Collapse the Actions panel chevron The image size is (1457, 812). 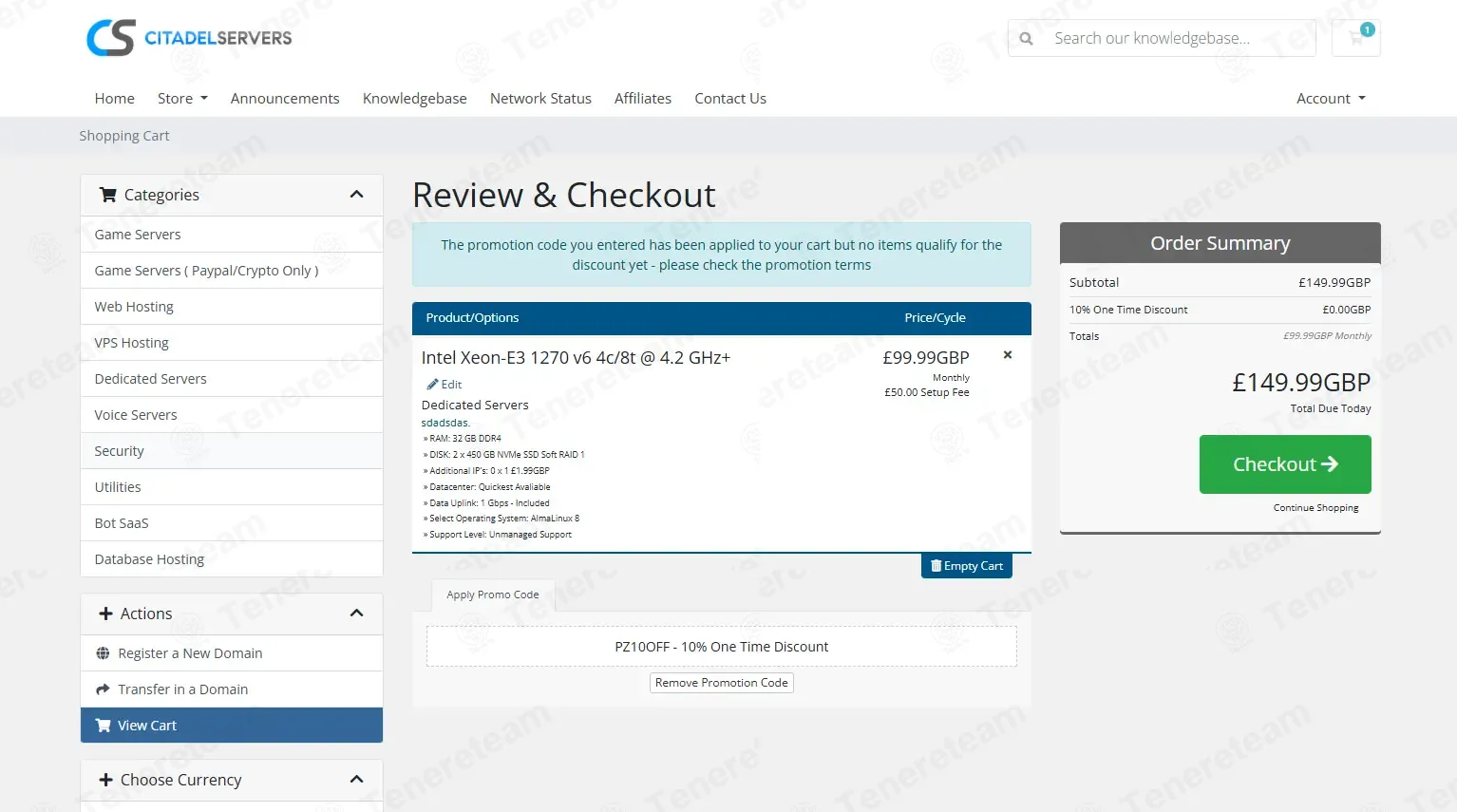click(x=357, y=614)
